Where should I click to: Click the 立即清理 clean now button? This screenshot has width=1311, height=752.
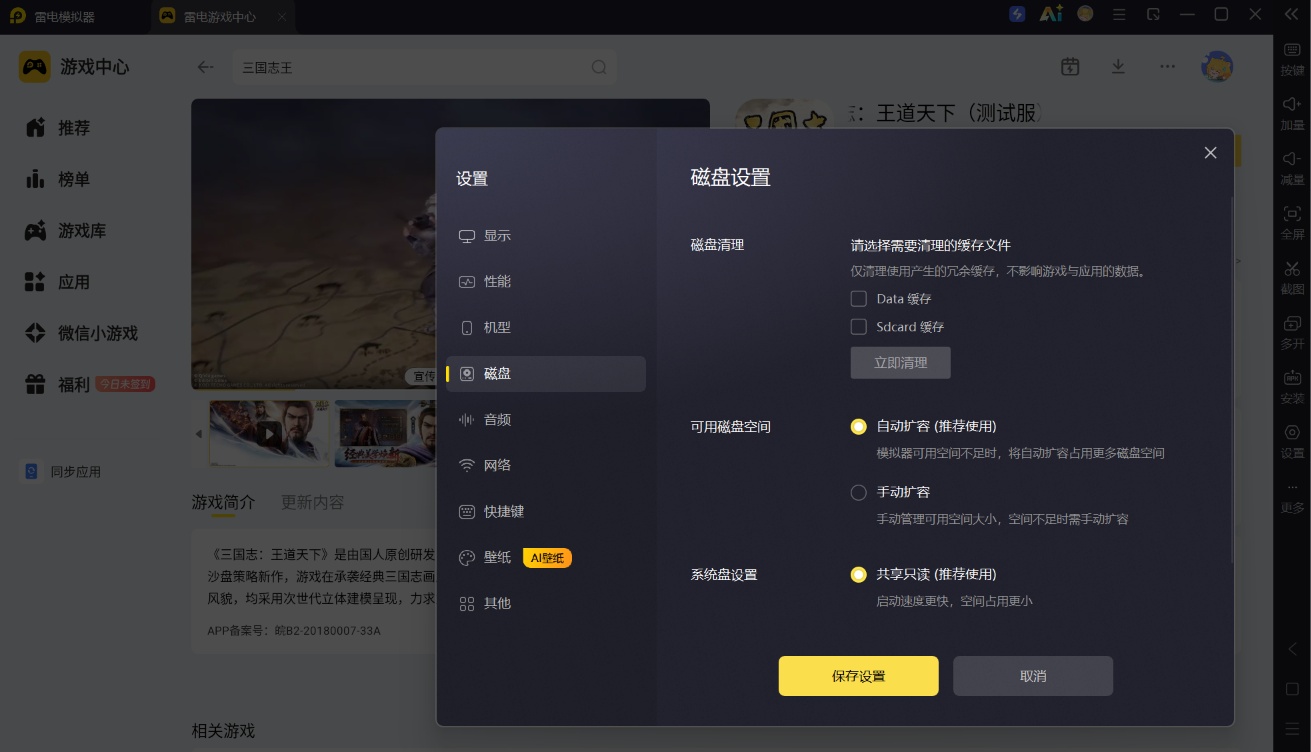[900, 363]
